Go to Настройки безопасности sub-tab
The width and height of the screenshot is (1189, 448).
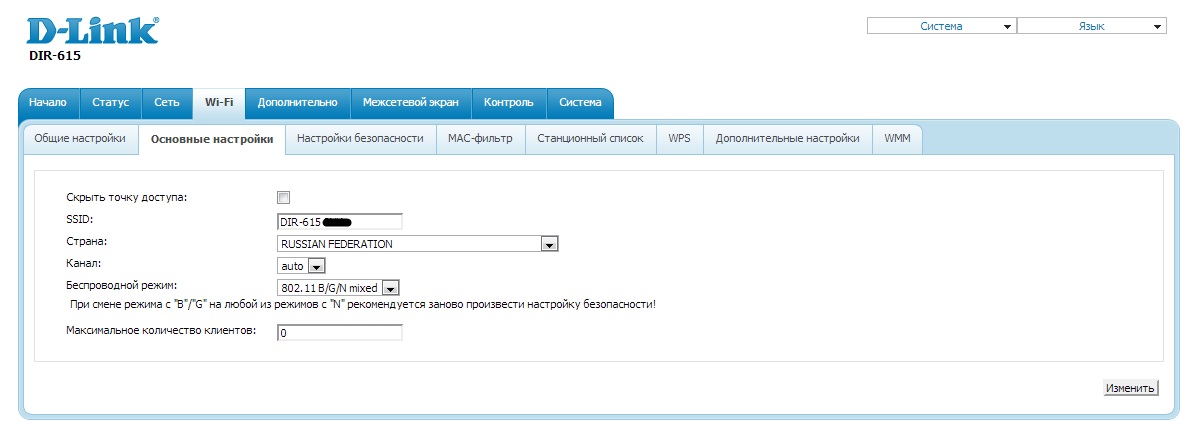[360, 139]
